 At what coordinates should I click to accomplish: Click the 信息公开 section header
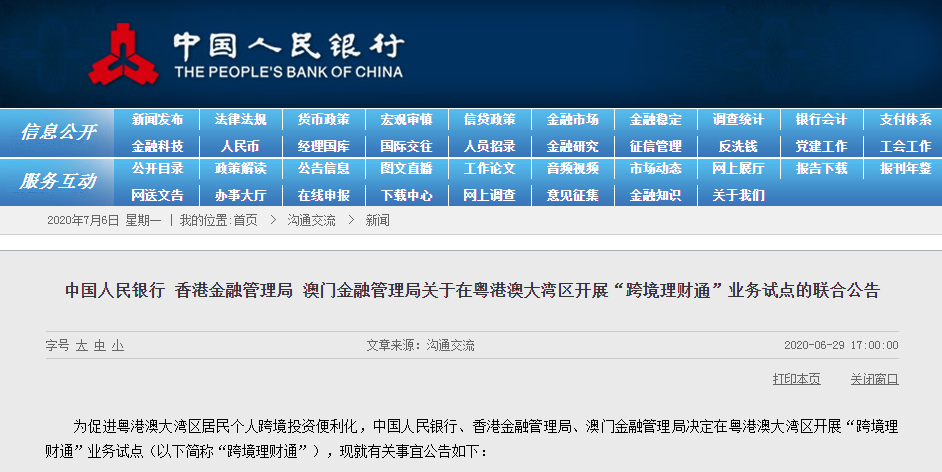[x=58, y=133]
